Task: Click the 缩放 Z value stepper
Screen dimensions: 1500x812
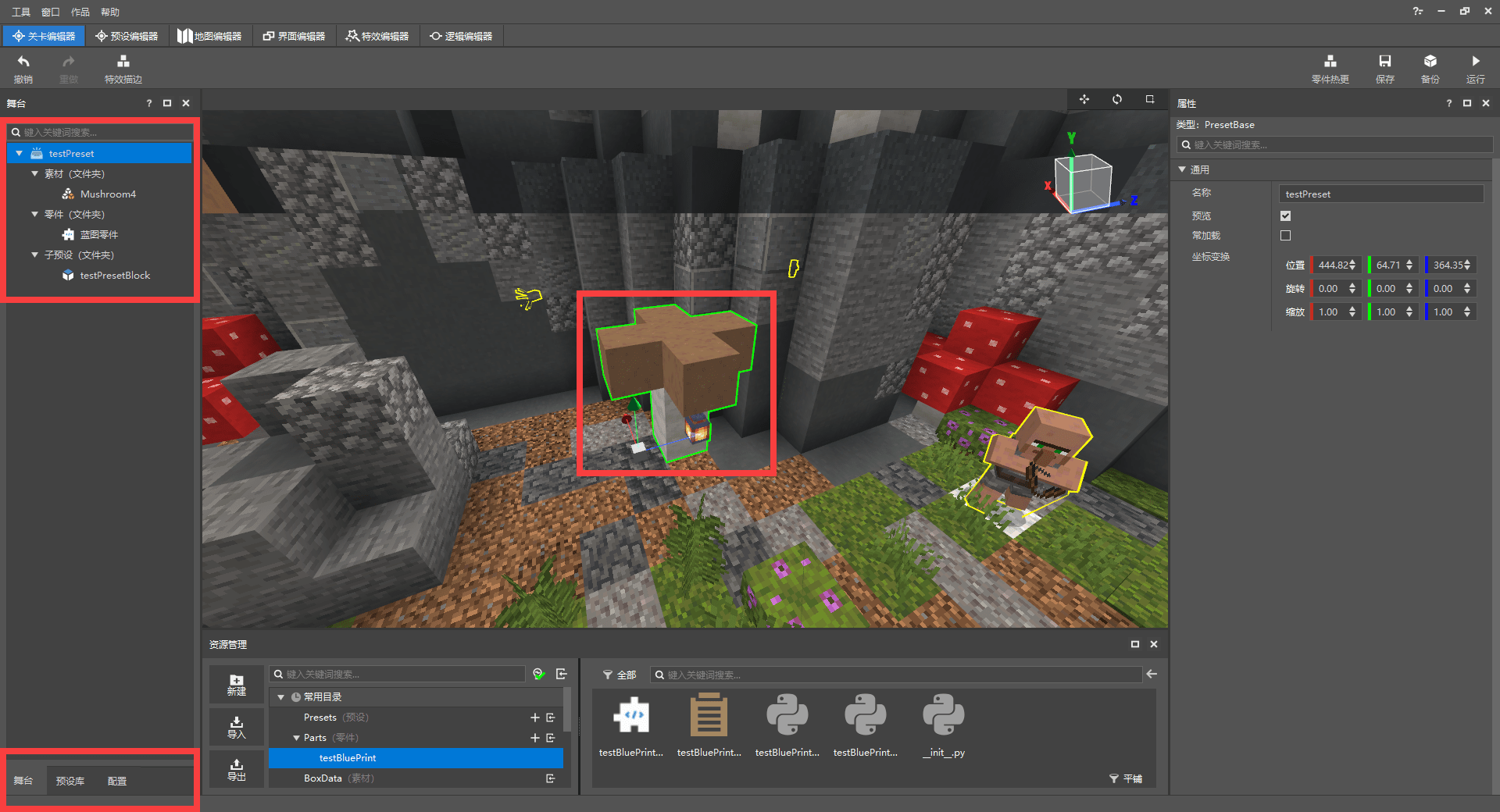Action: coord(1467,312)
